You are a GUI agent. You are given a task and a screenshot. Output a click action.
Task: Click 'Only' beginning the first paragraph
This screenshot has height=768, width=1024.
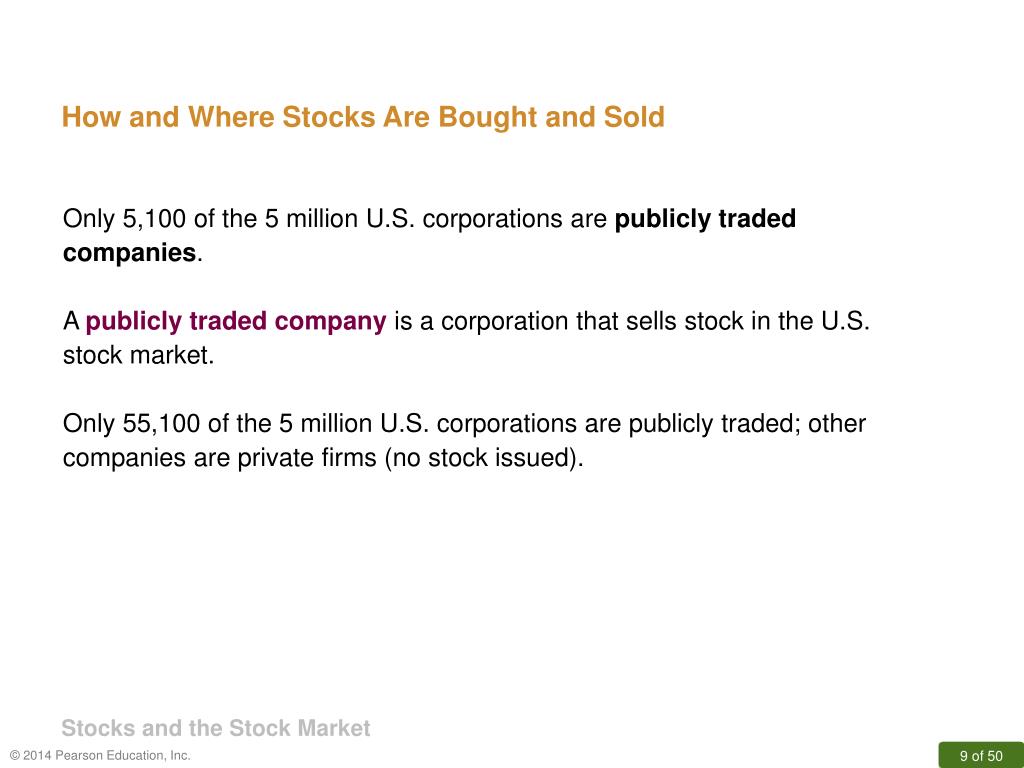pos(88,219)
